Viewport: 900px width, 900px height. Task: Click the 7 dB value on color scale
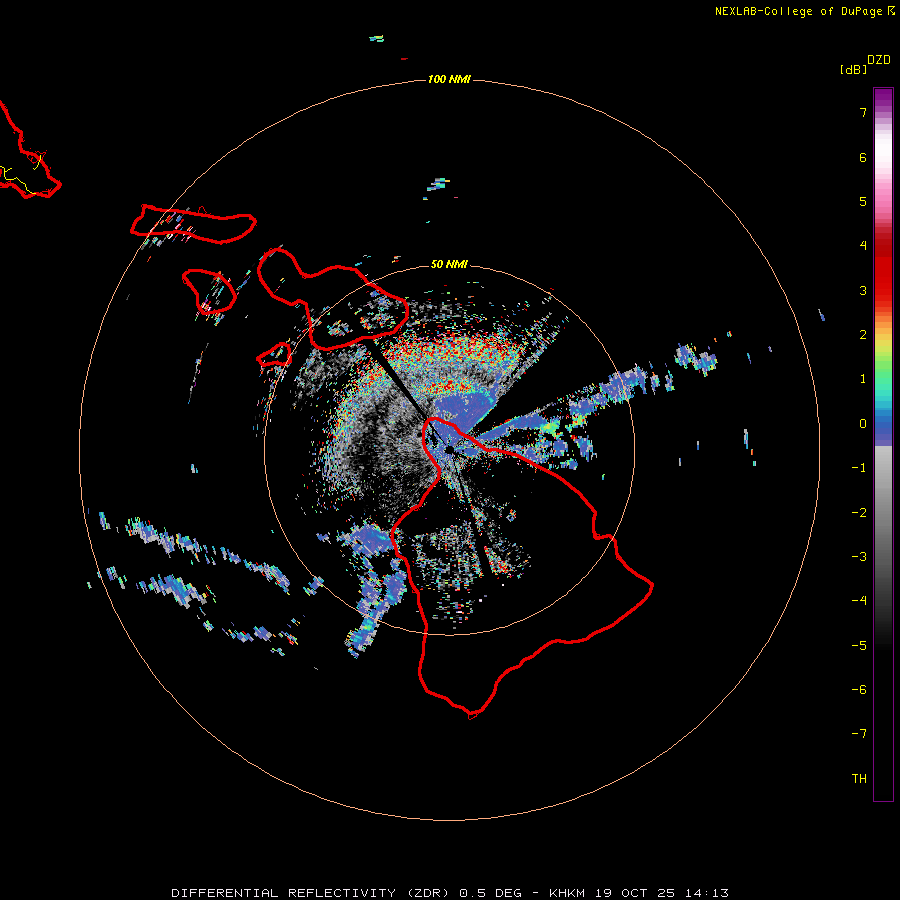[x=863, y=112]
